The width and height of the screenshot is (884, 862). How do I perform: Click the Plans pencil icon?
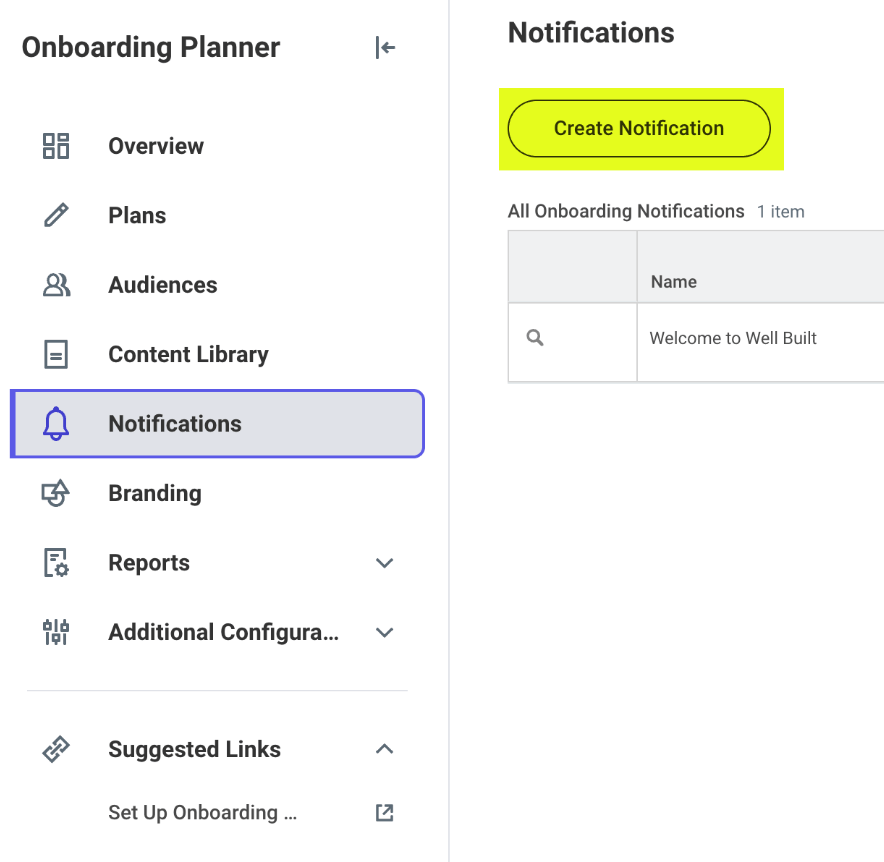(56, 215)
